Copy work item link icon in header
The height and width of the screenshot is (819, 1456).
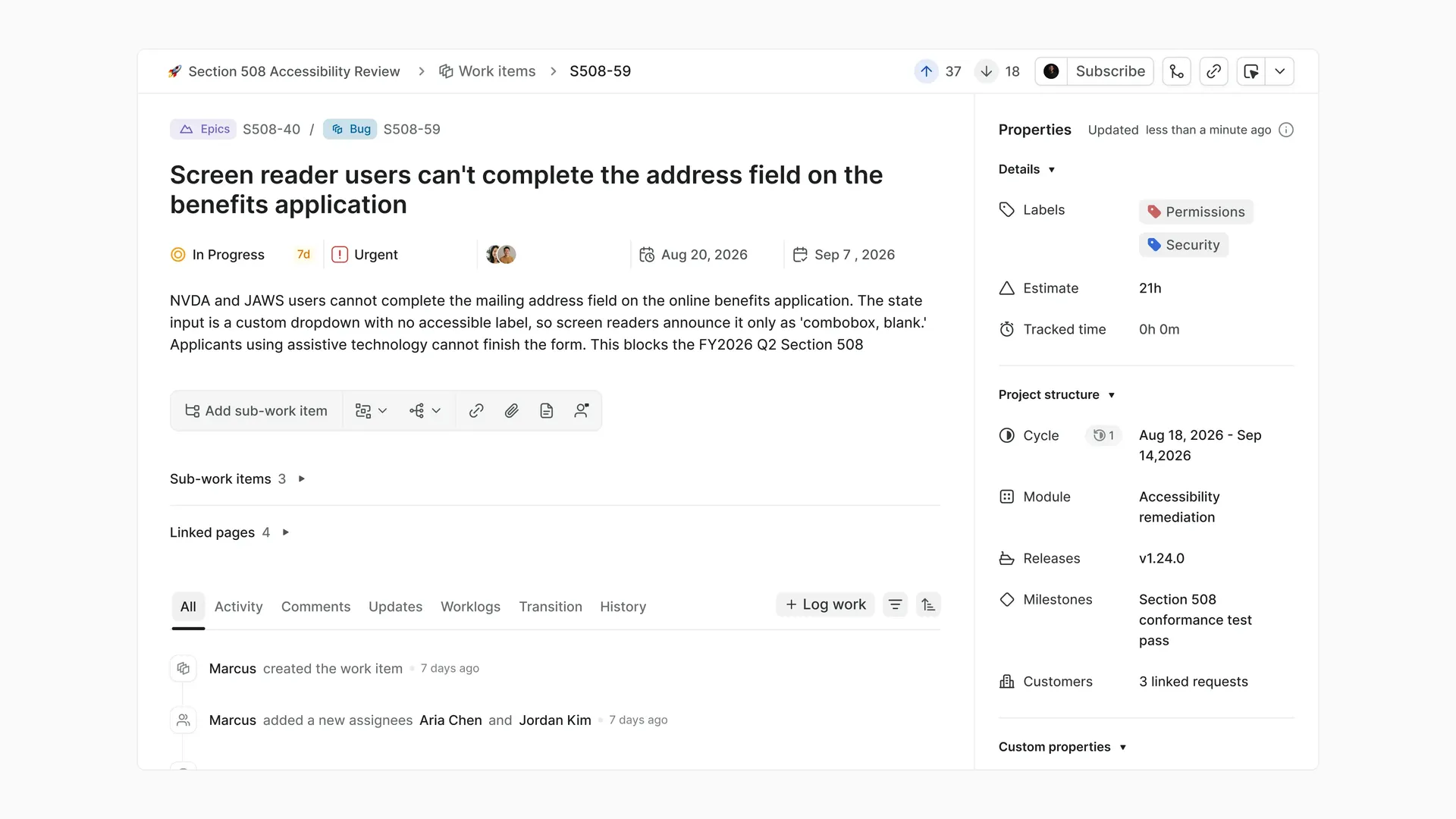(1213, 71)
